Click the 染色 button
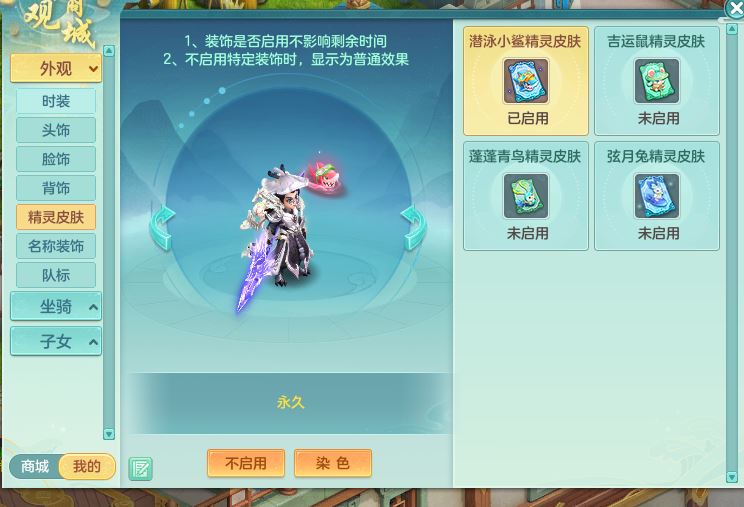 (333, 463)
